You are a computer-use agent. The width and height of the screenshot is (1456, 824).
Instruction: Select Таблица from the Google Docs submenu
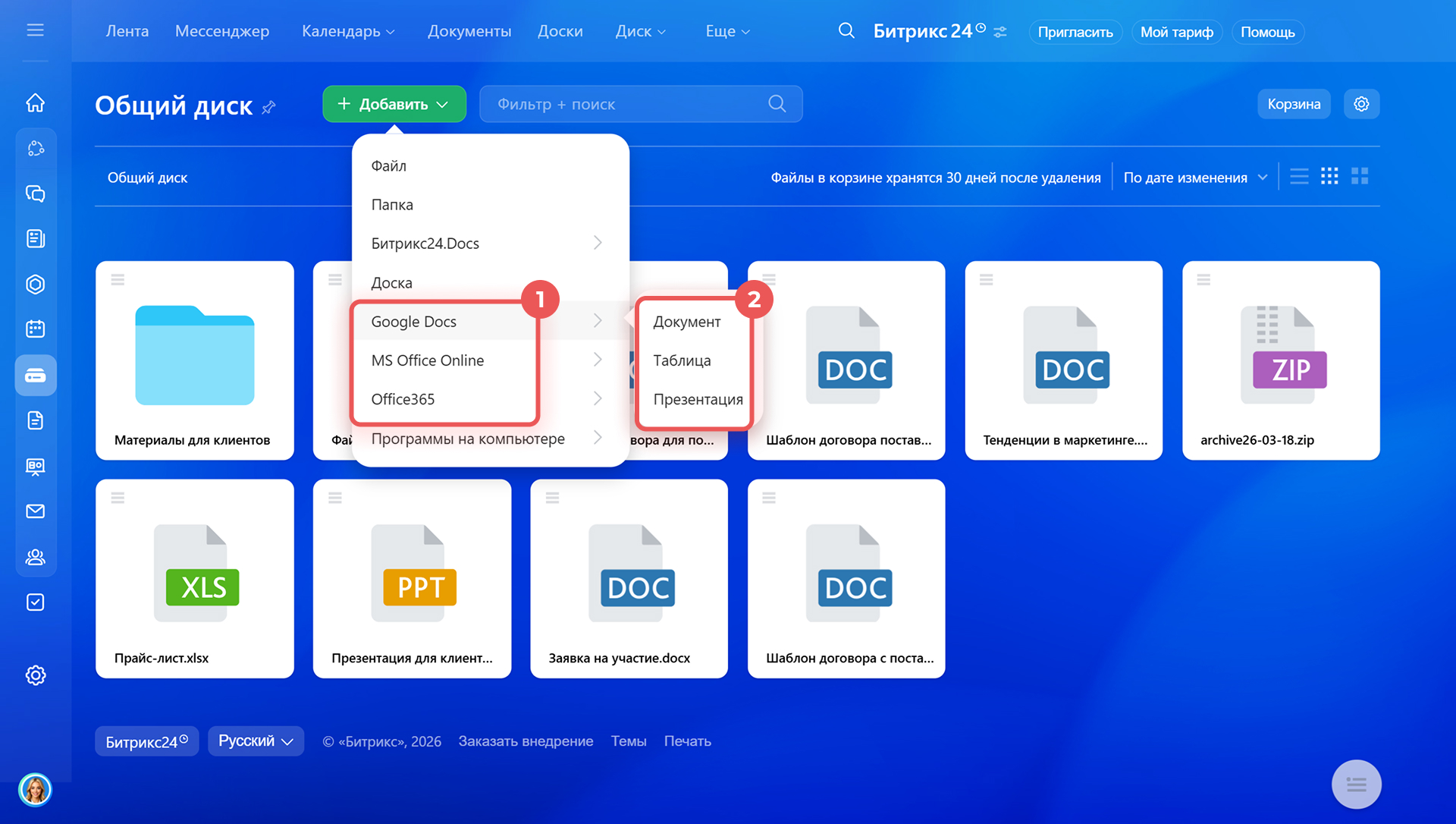pos(682,360)
